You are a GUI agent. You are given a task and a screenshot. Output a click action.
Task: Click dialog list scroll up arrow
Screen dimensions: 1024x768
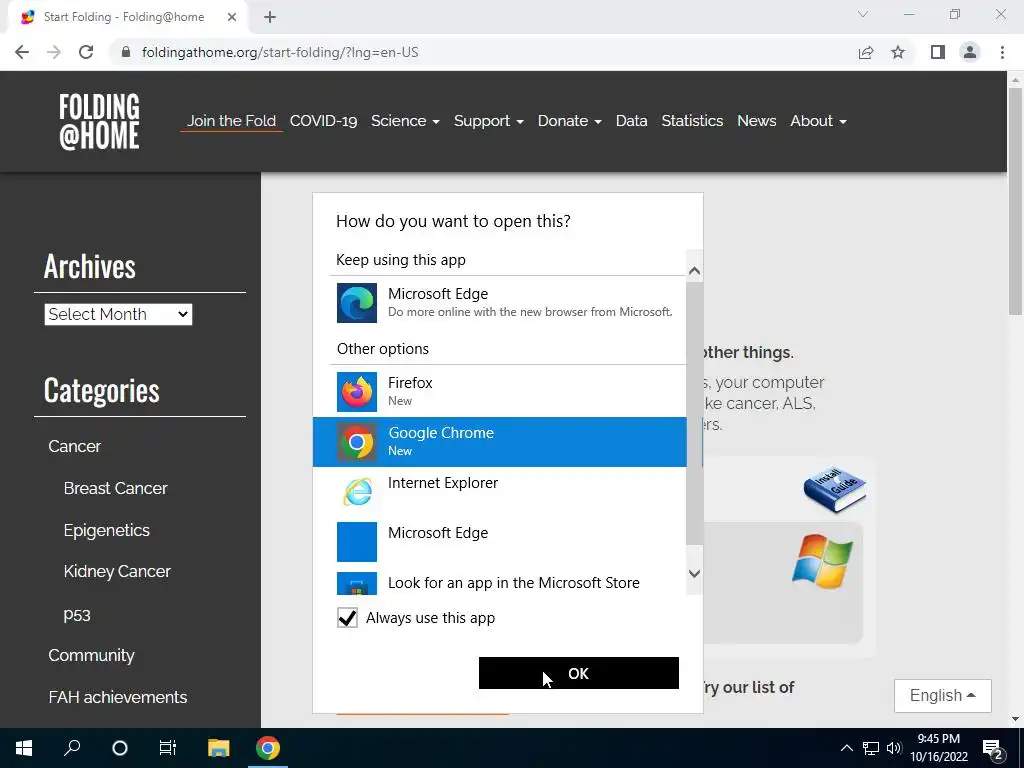tap(695, 271)
